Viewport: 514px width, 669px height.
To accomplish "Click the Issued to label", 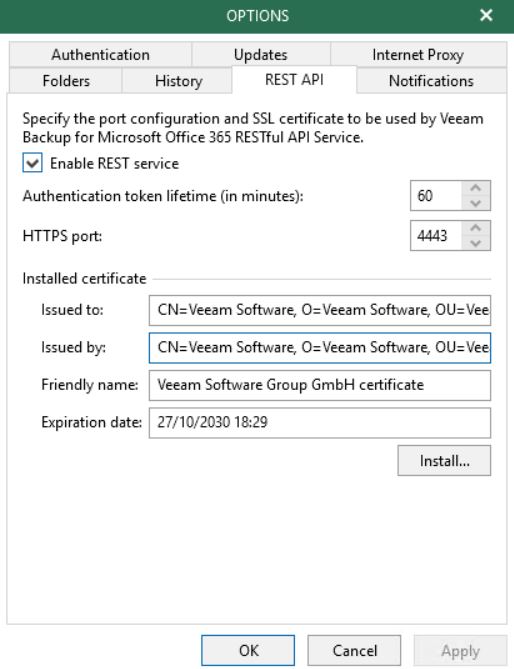I will pyautogui.click(x=72, y=310).
